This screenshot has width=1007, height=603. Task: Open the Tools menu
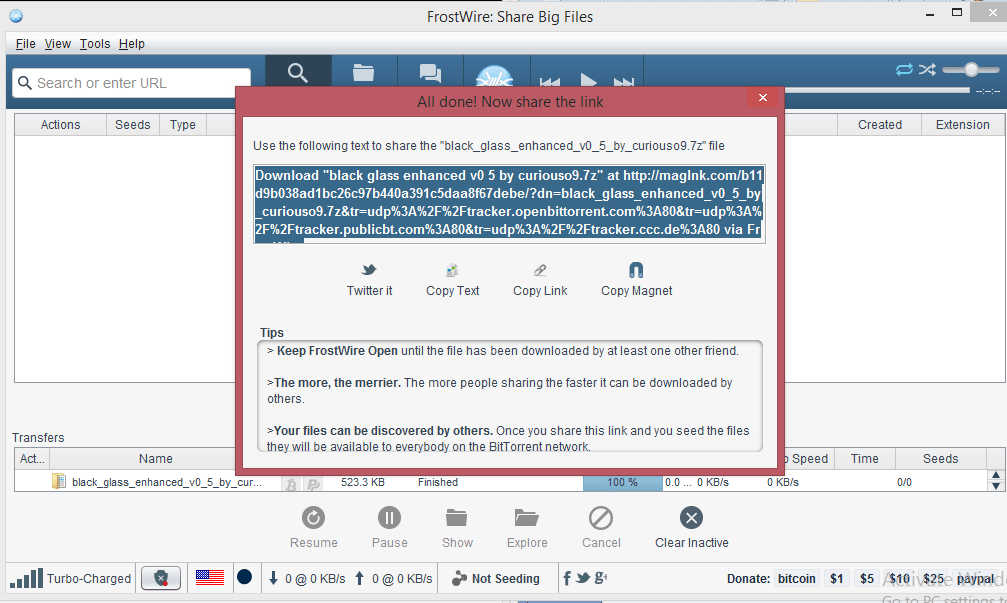[x=95, y=44]
